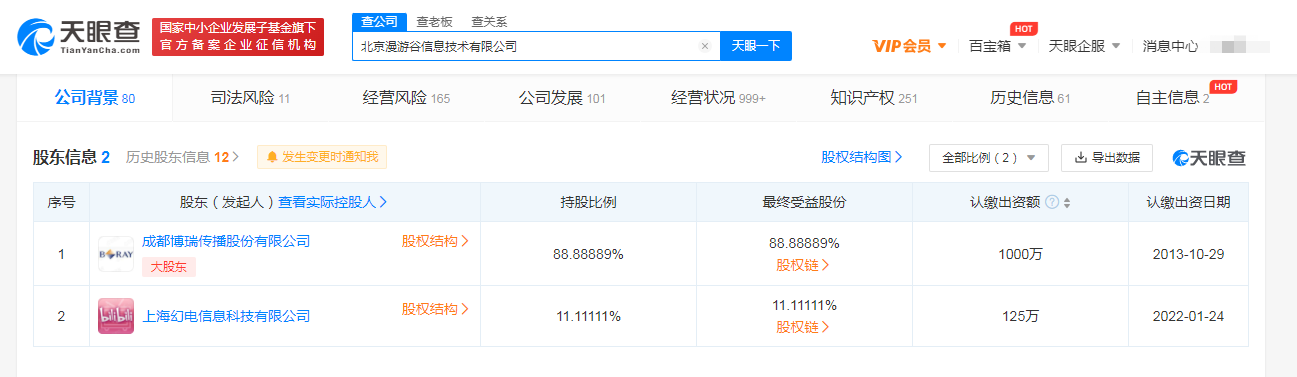Click the 股东信息 2 section heading

[71, 157]
